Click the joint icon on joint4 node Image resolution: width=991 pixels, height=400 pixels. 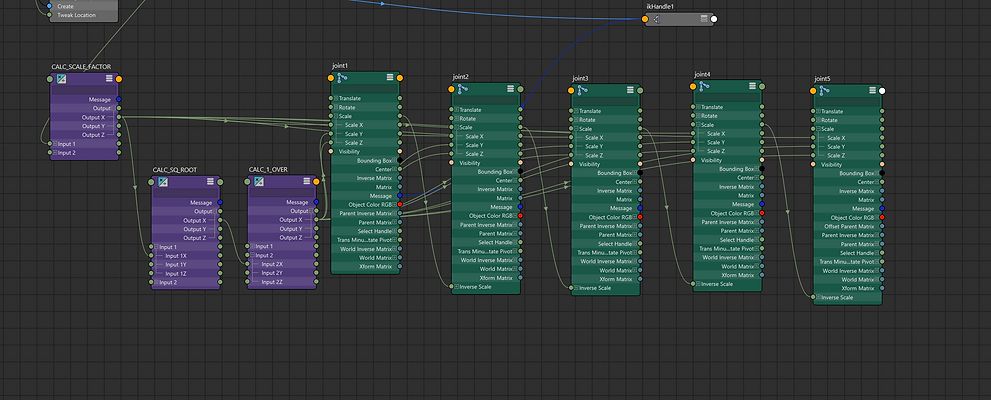pyautogui.click(x=704, y=86)
